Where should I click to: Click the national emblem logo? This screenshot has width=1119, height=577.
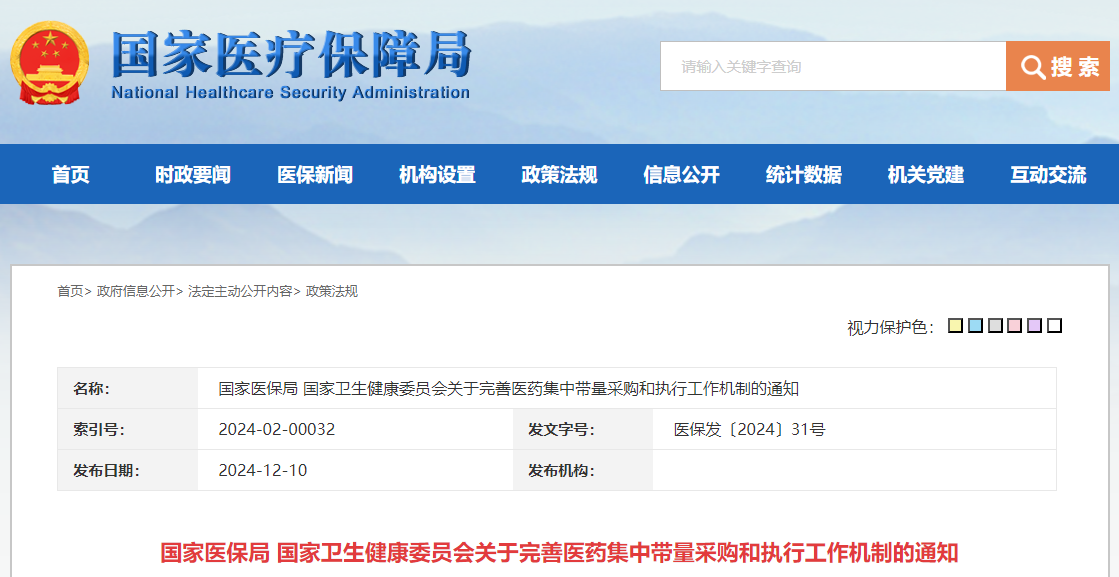pos(50,63)
